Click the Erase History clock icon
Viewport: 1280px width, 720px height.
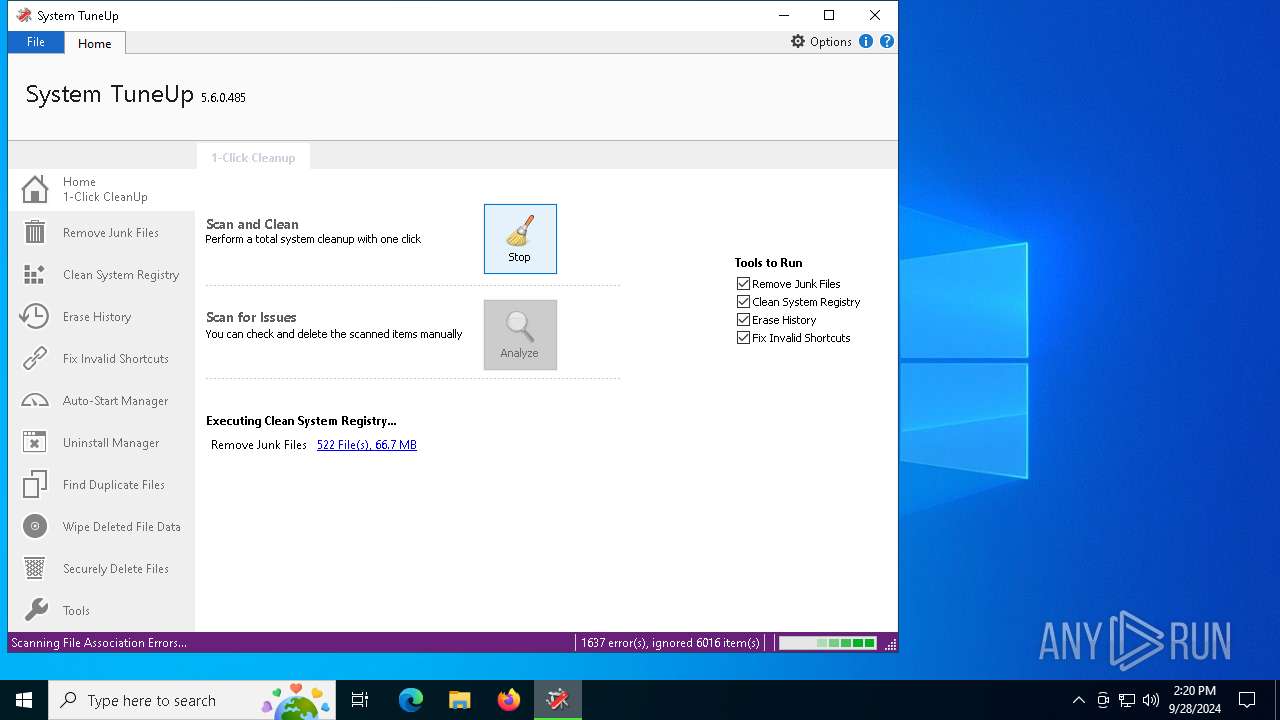click(35, 316)
